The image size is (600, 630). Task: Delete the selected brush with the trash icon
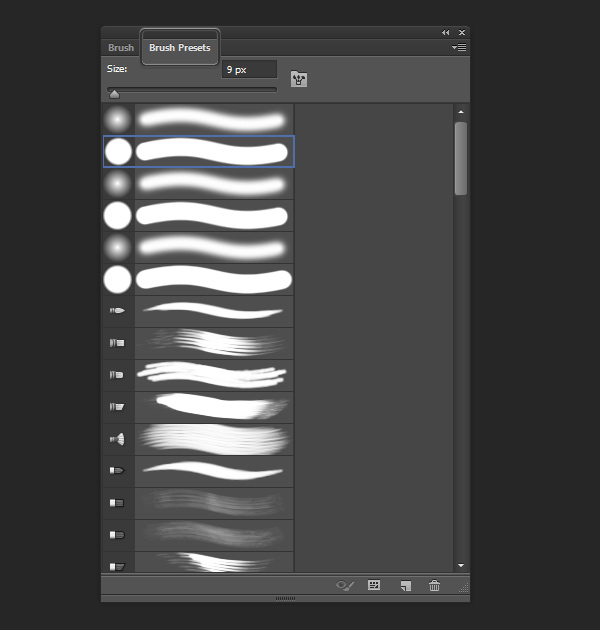click(x=434, y=585)
